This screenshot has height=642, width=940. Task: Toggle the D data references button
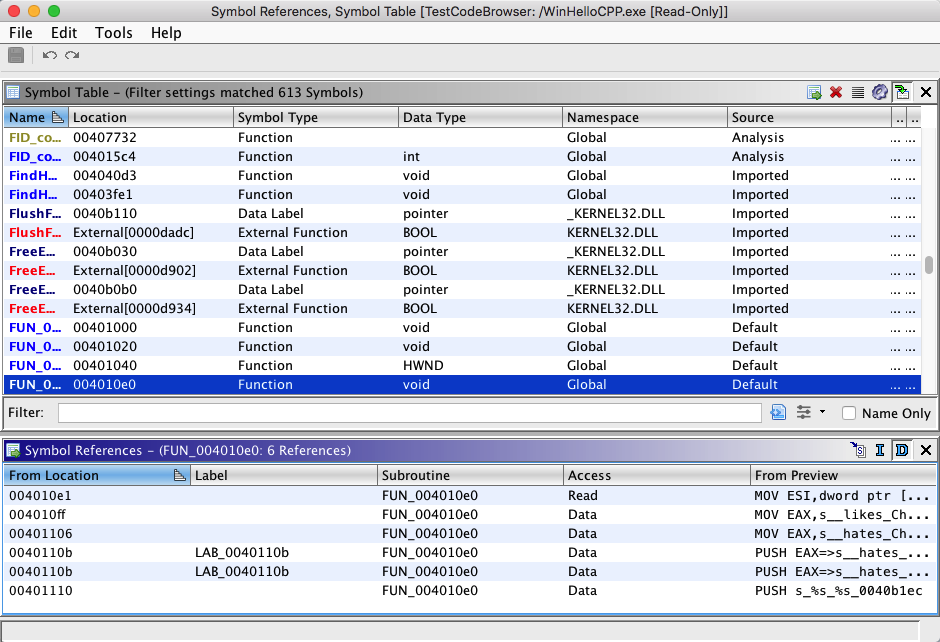(x=901, y=450)
